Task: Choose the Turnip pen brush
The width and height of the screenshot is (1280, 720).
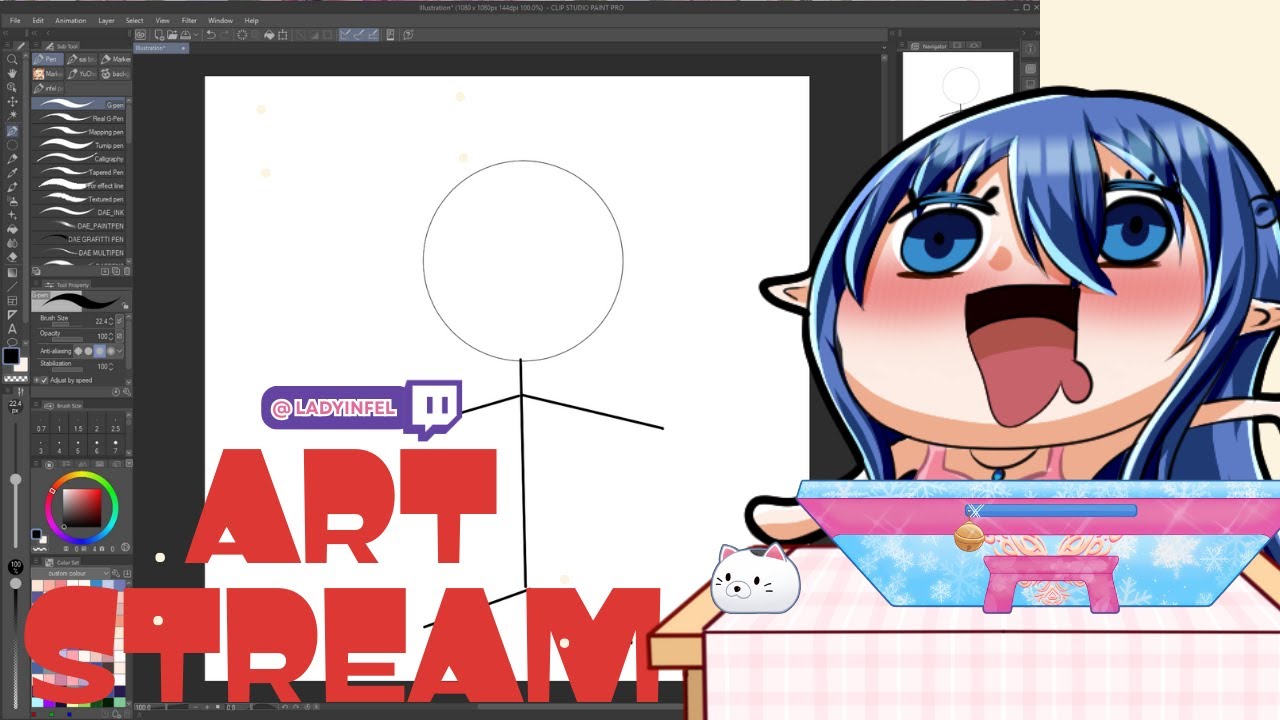Action: (79, 145)
